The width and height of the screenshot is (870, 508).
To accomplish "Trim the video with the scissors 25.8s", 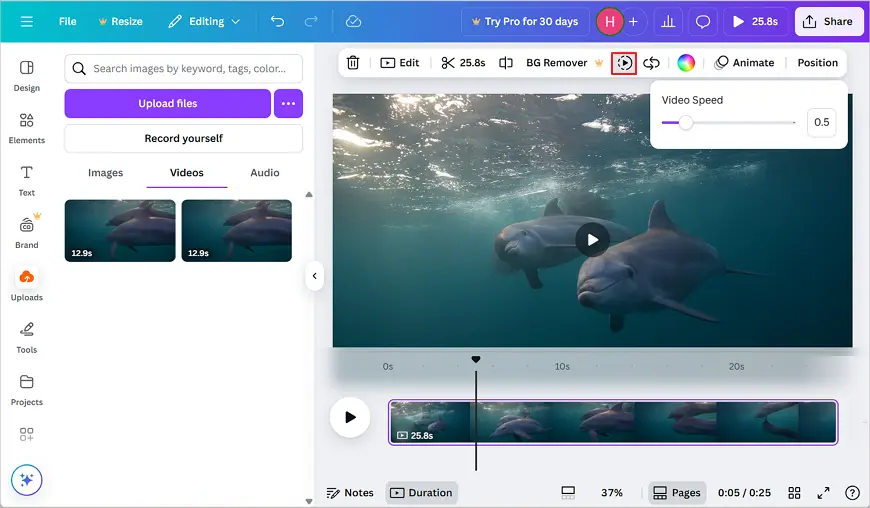I will [x=463, y=63].
